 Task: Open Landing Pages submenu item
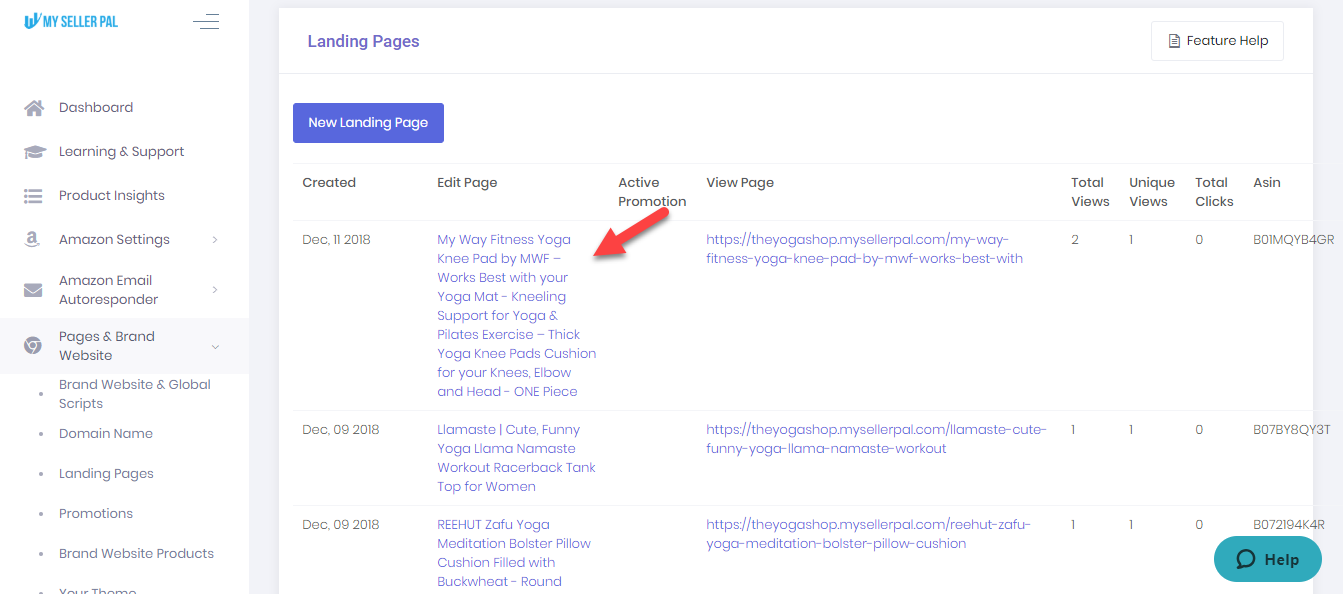click(106, 474)
